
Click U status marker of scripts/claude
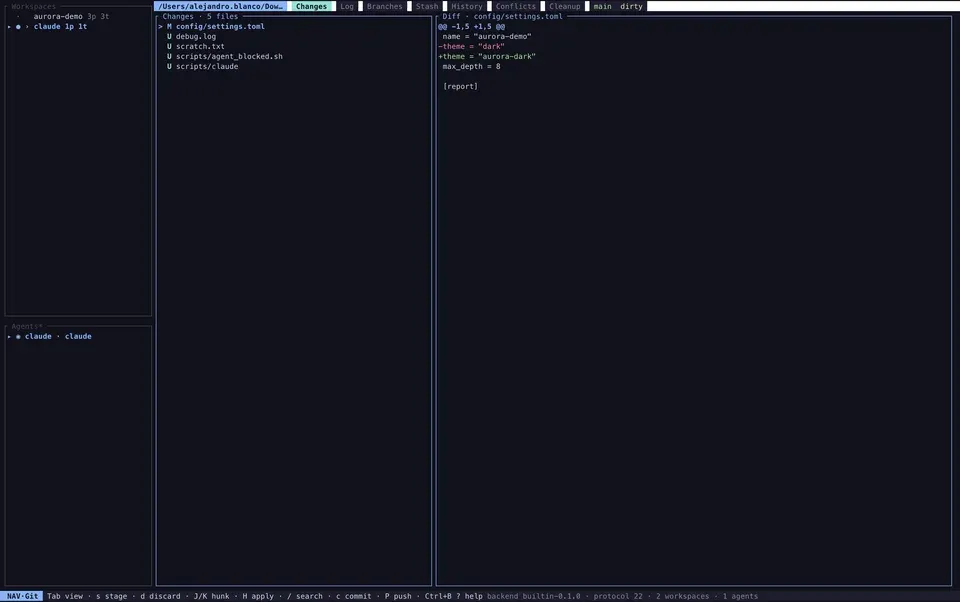(169, 66)
